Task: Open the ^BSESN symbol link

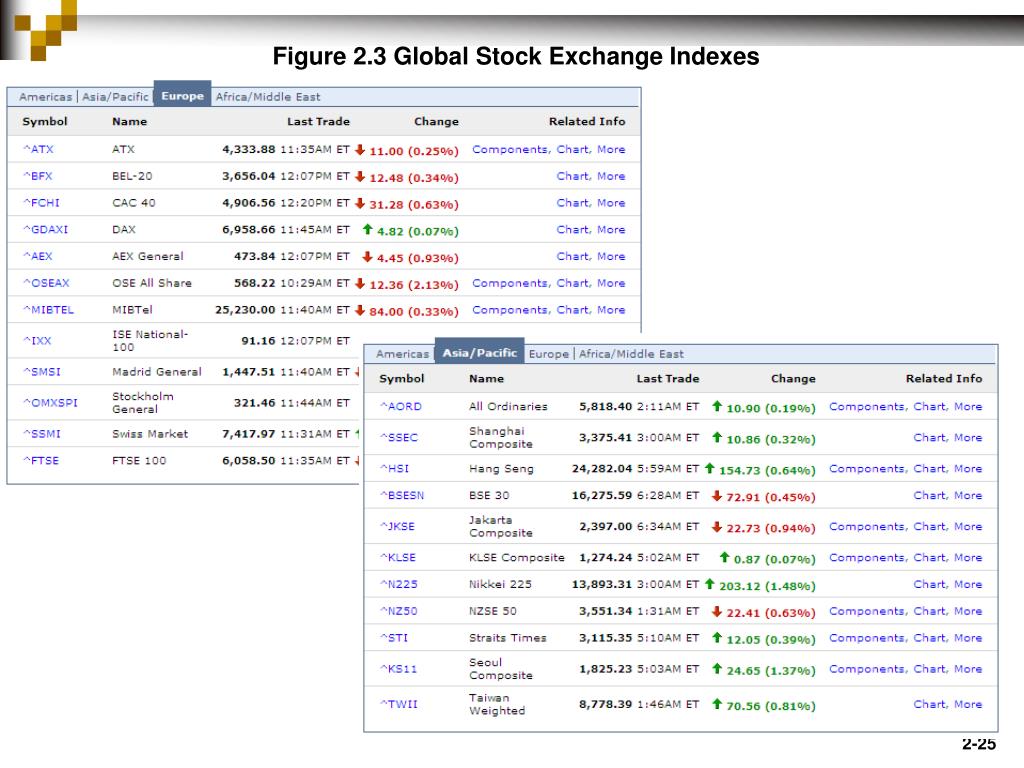Action: tap(402, 495)
